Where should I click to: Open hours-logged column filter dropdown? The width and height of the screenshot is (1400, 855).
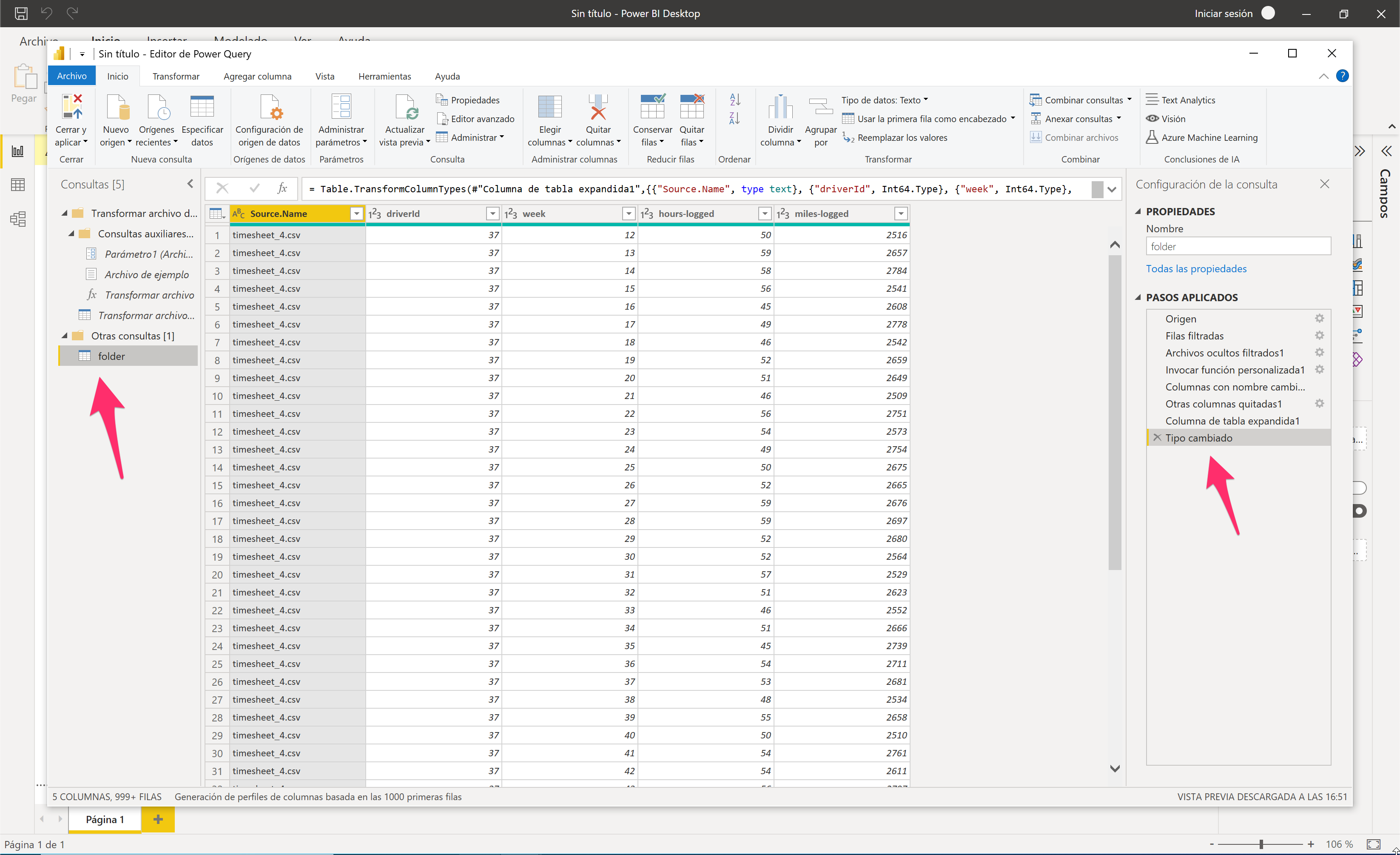click(765, 214)
